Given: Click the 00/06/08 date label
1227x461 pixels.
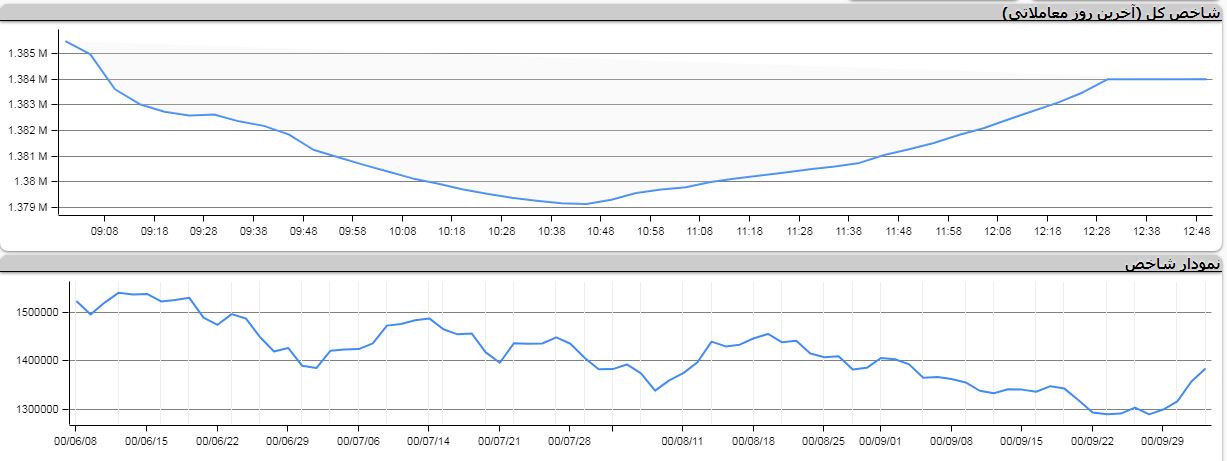Looking at the screenshot, I should pyautogui.click(x=76, y=439).
